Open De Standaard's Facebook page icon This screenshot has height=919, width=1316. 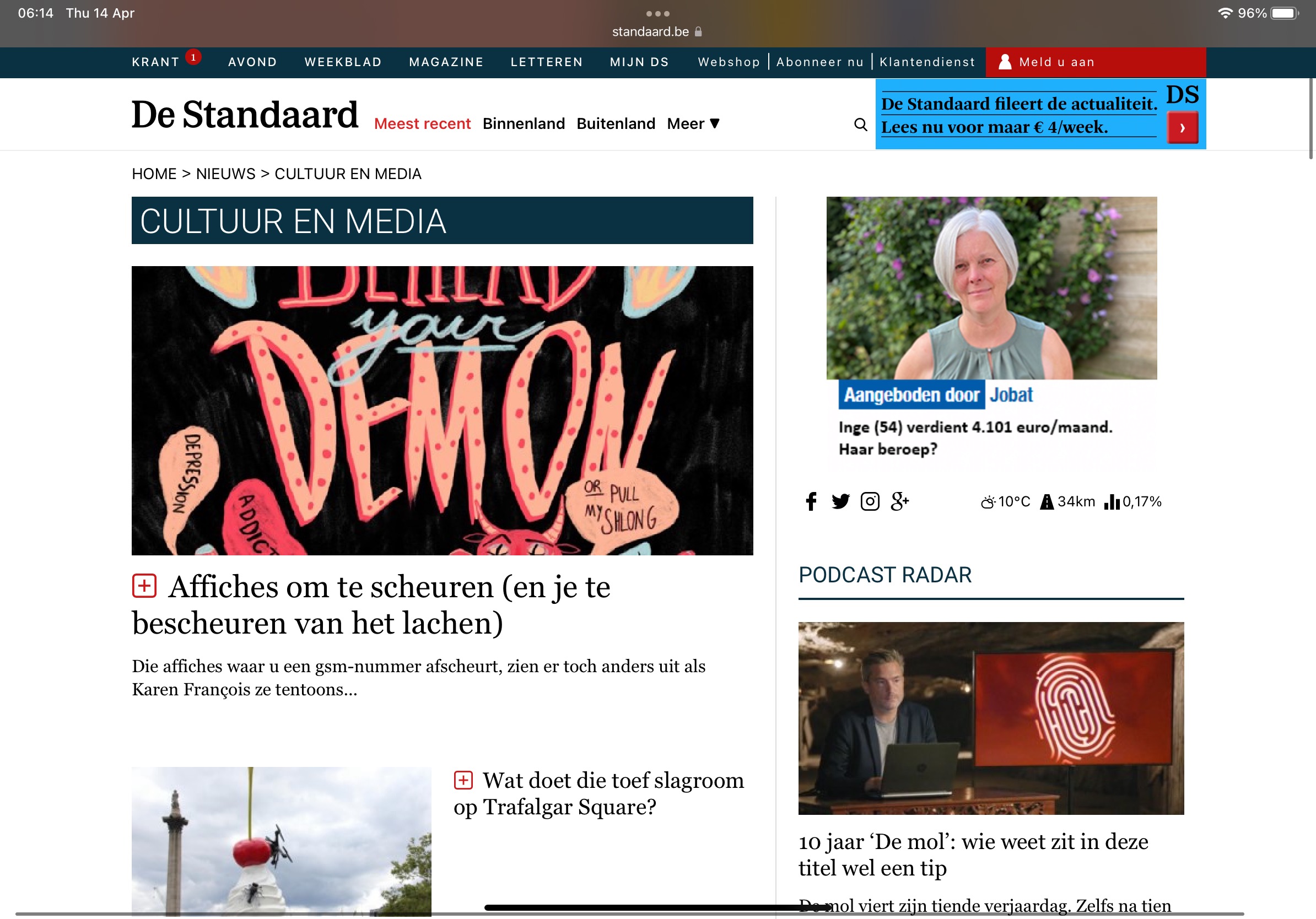pos(811,501)
